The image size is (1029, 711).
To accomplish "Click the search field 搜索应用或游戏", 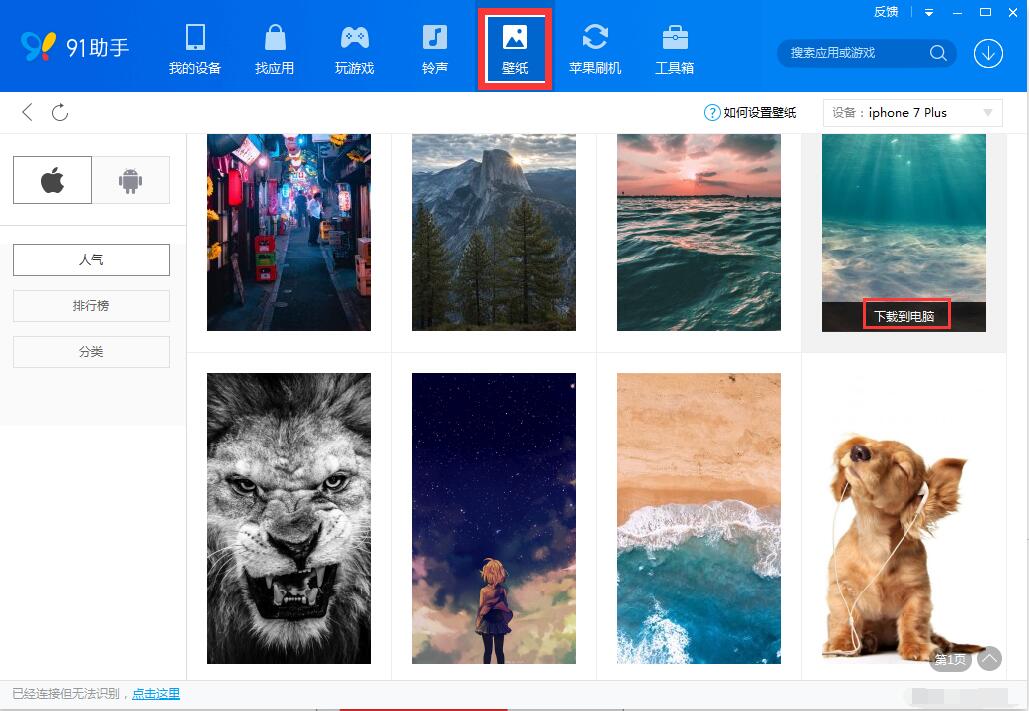I will click(x=855, y=53).
